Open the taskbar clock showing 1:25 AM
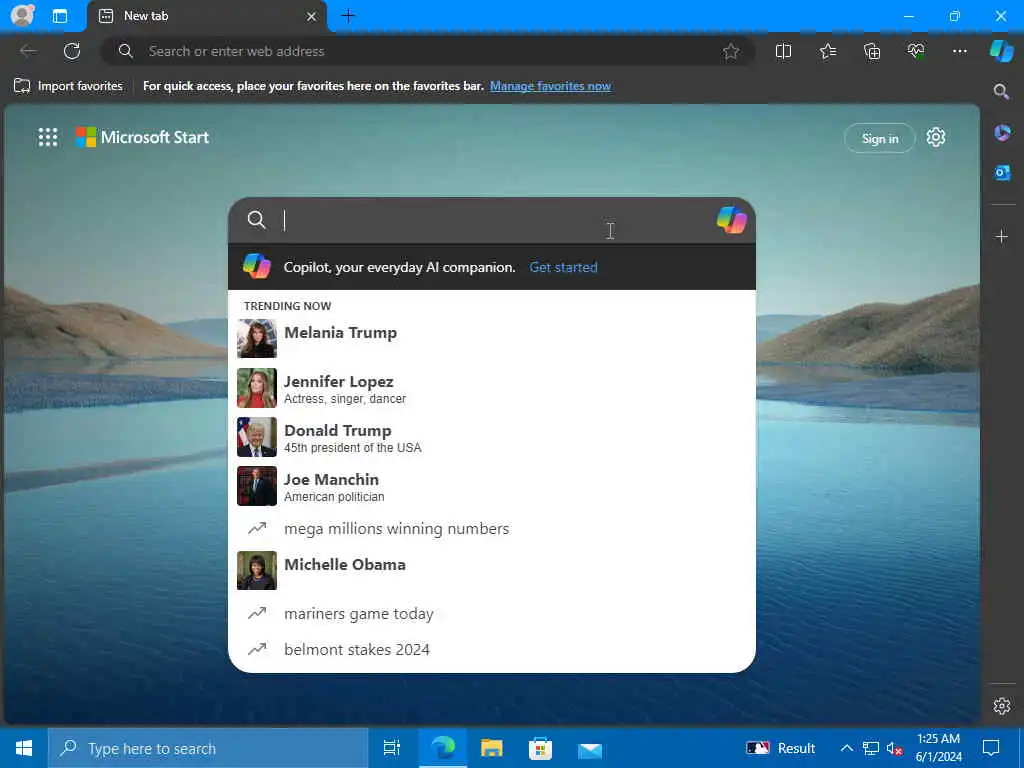1024x768 pixels. (938, 748)
